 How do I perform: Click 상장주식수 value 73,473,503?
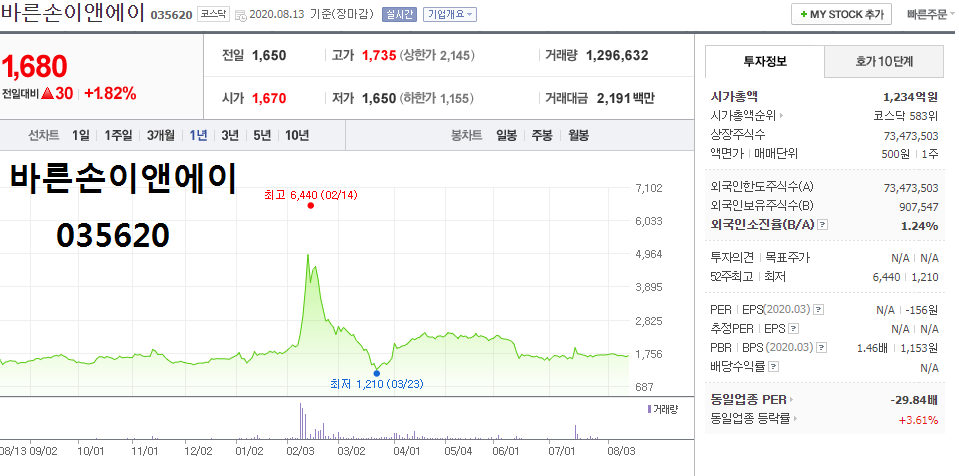coord(911,135)
